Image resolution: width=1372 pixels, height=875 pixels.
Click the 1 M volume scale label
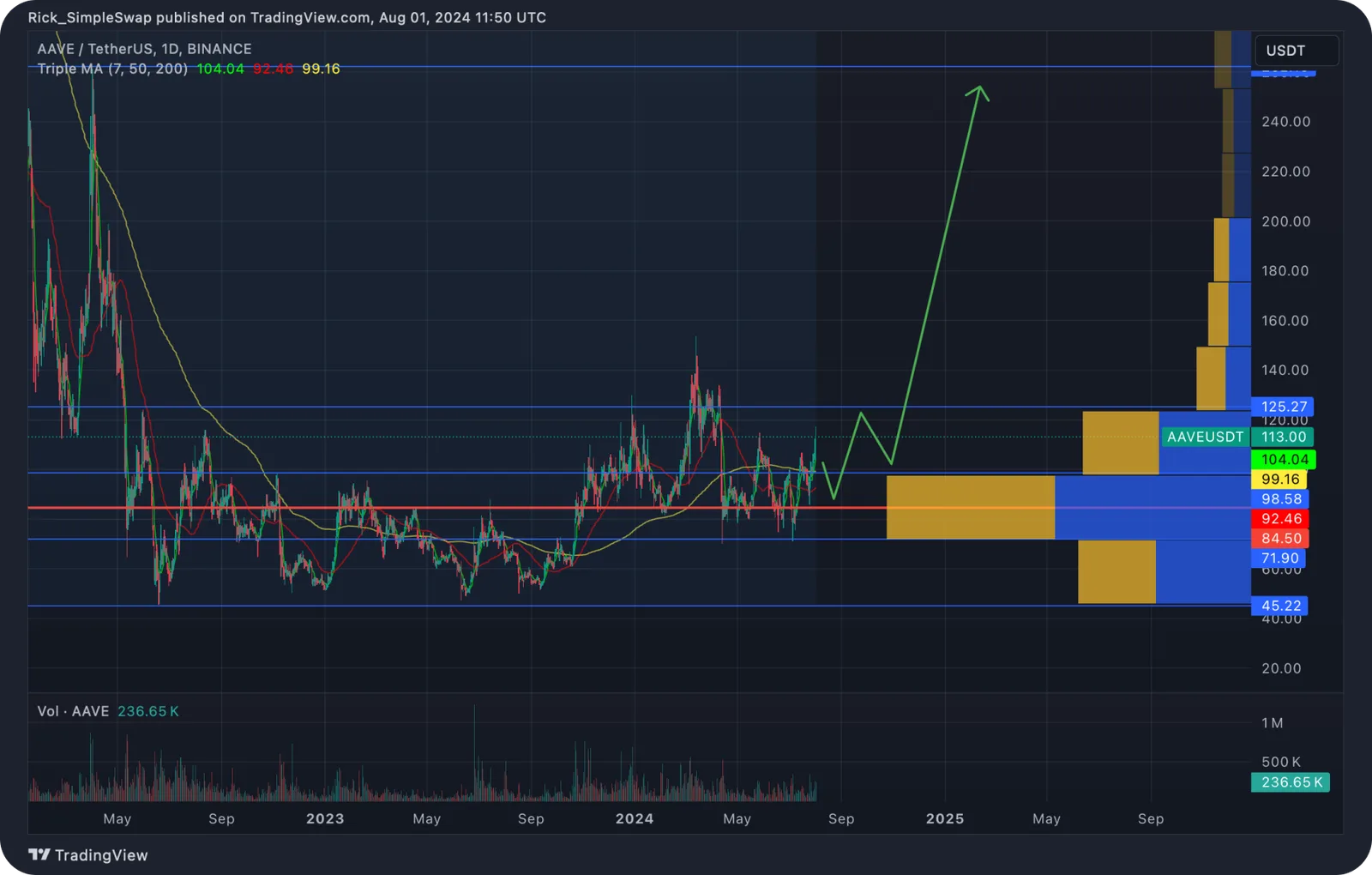[1273, 723]
